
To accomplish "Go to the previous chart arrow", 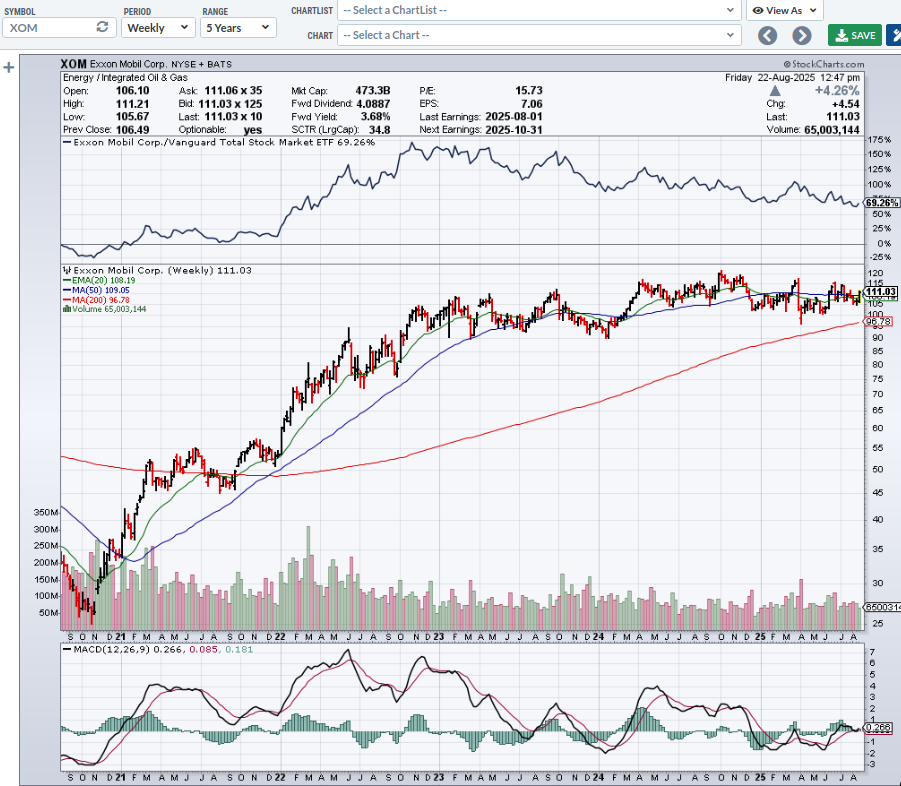I will click(x=767, y=36).
